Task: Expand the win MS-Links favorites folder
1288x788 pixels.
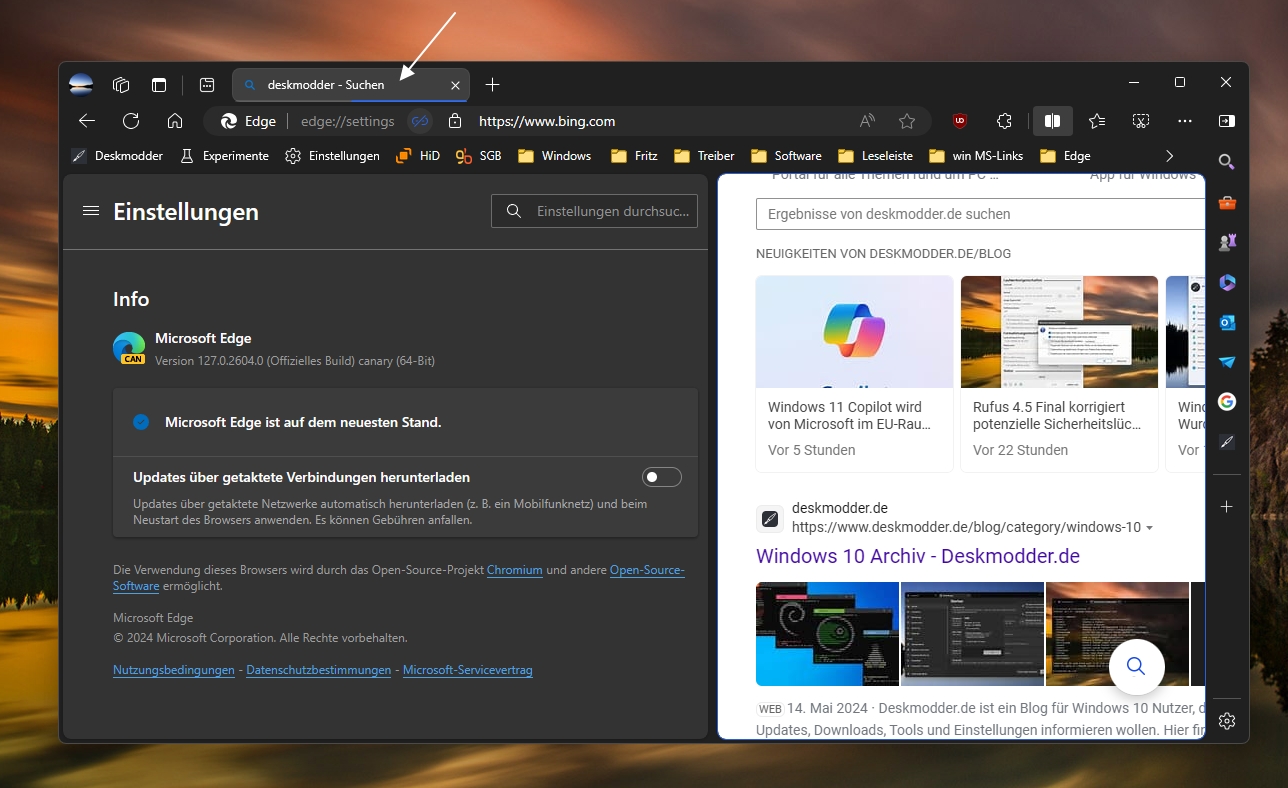Action: pos(977,156)
